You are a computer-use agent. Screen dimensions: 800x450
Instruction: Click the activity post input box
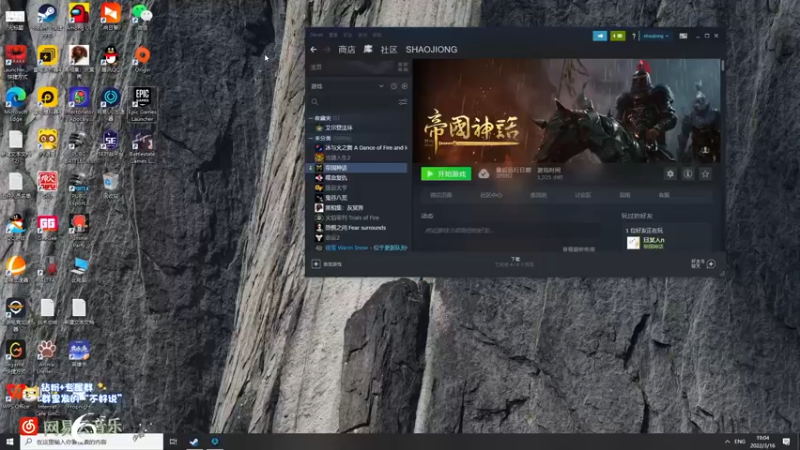click(510, 231)
